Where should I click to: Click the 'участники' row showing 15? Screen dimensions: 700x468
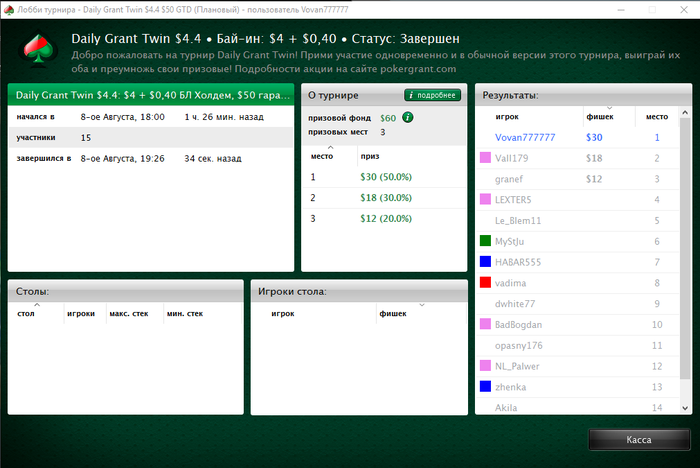pyautogui.click(x=151, y=138)
